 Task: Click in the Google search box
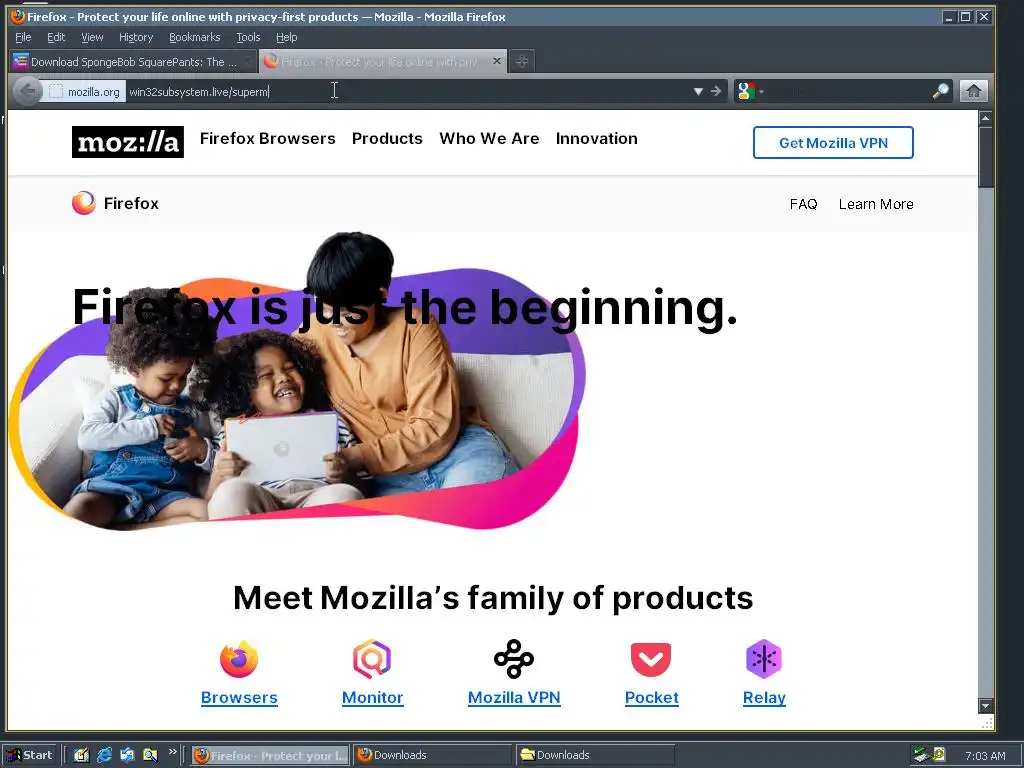[x=849, y=91]
